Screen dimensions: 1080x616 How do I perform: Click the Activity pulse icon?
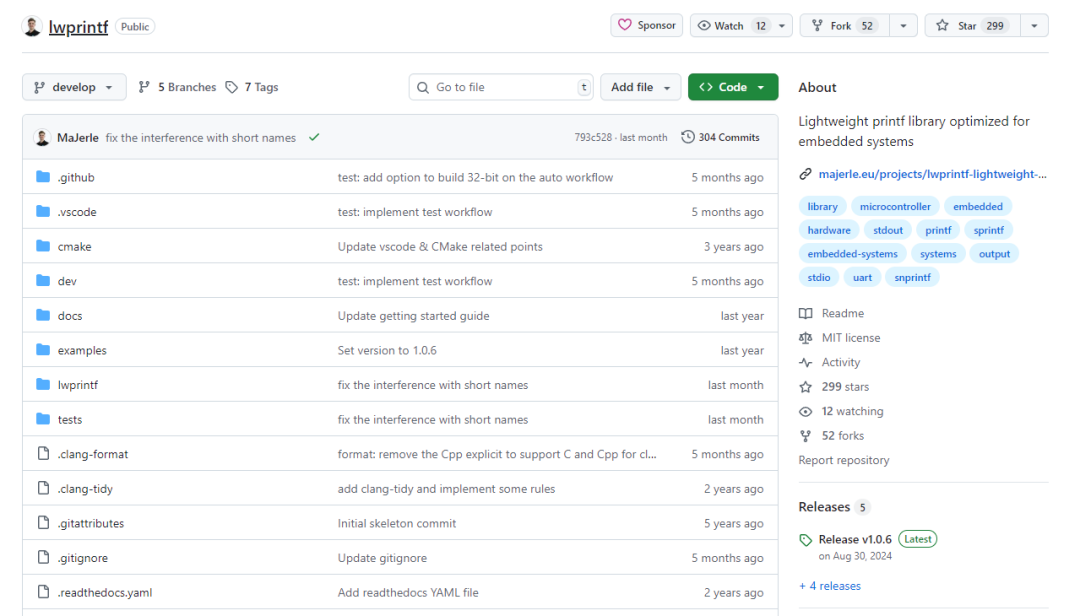(x=806, y=363)
